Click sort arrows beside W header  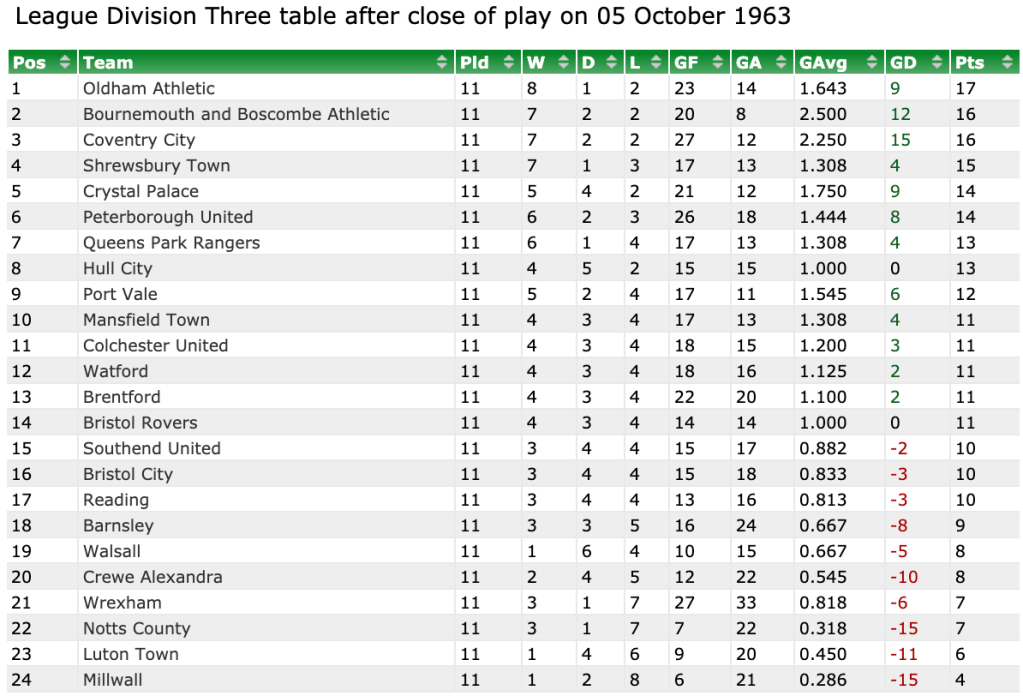(567, 63)
